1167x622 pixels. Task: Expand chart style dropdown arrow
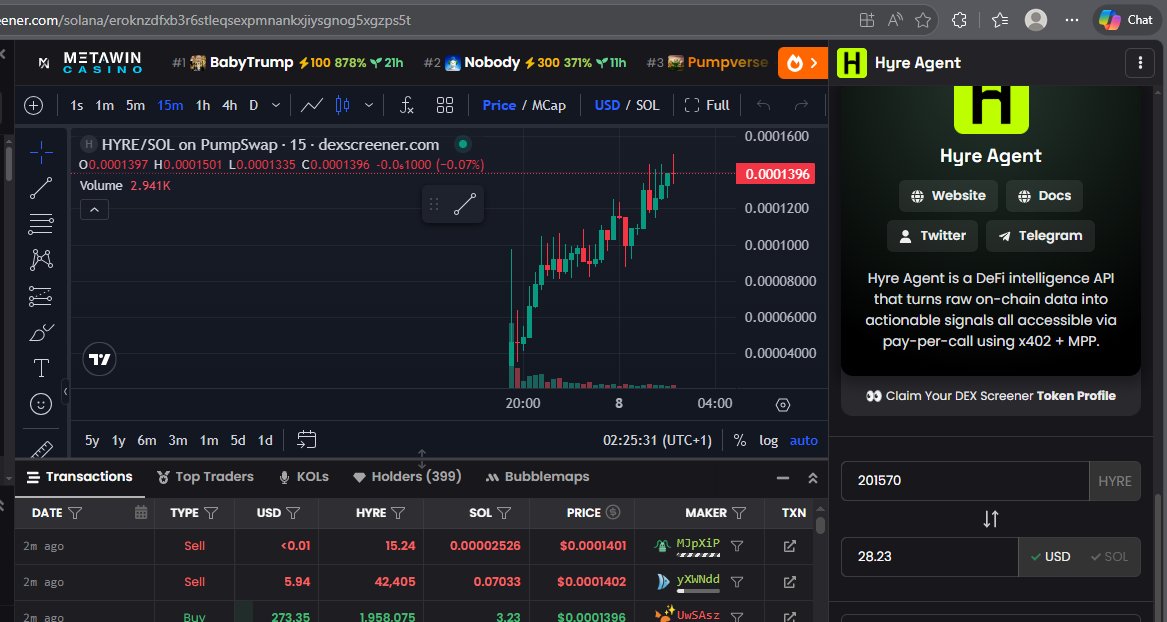point(368,105)
